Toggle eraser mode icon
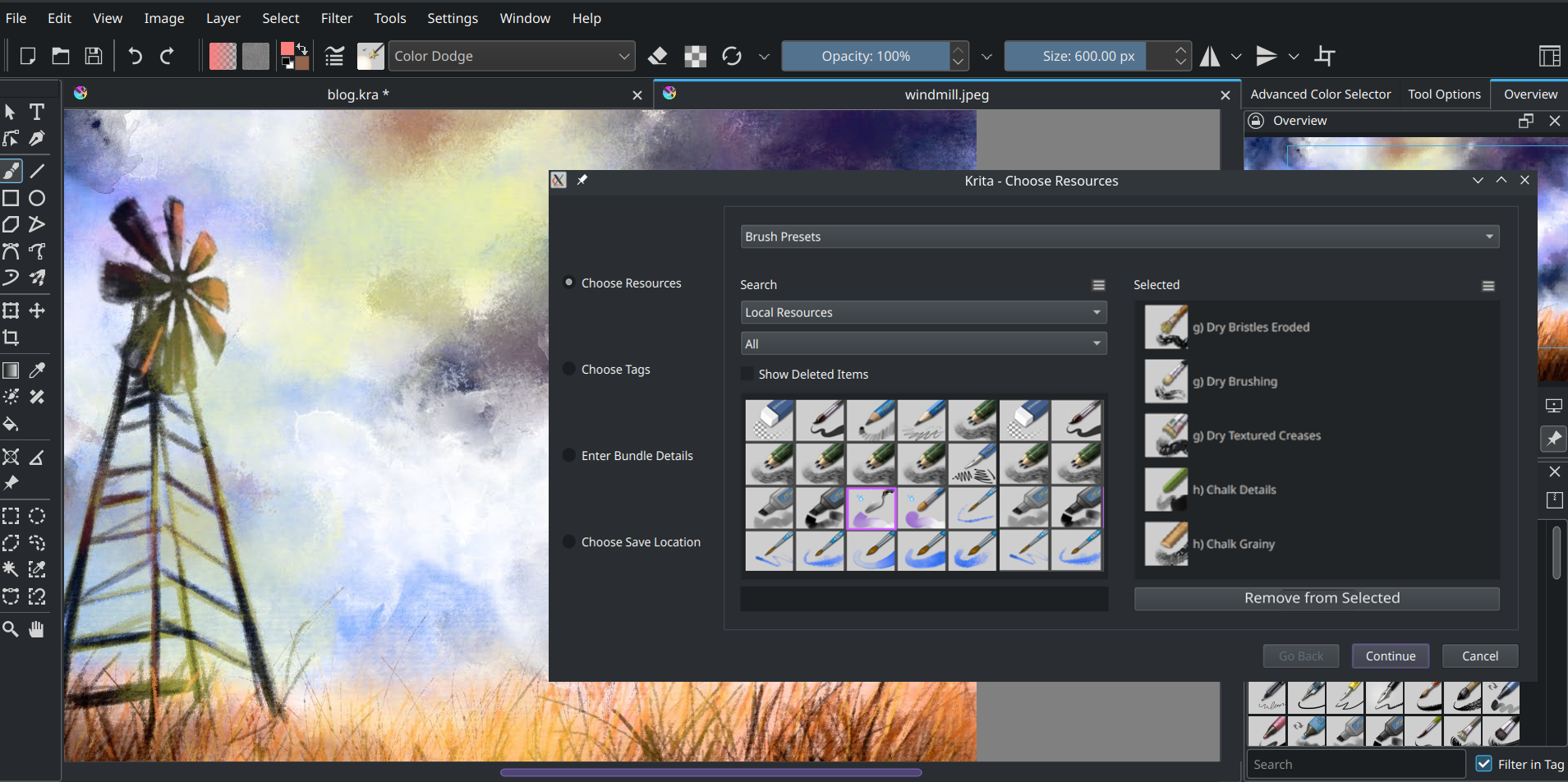1568x782 pixels. coord(658,56)
